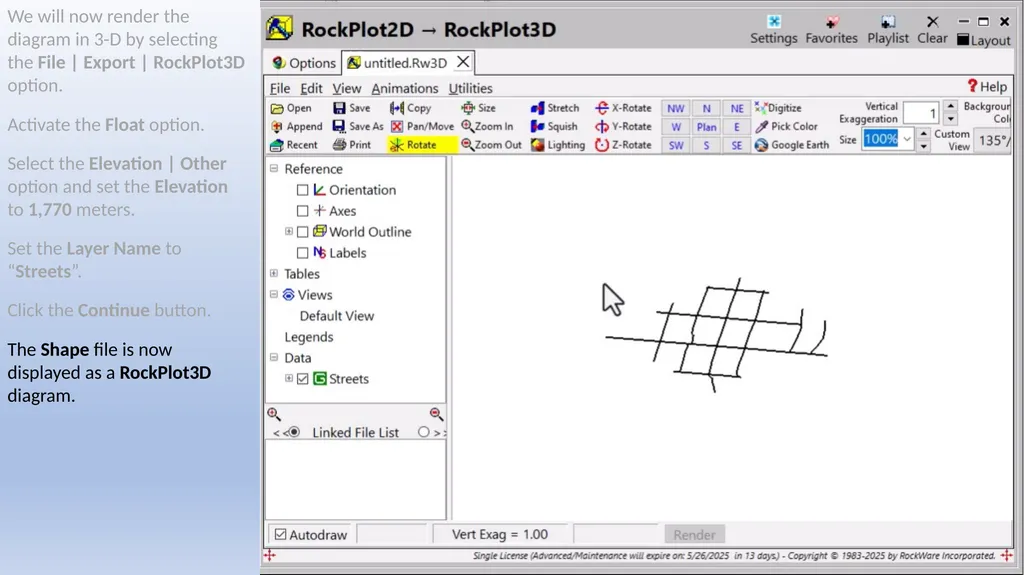Open the Recent files list
The image size is (1024, 575).
tap(294, 145)
